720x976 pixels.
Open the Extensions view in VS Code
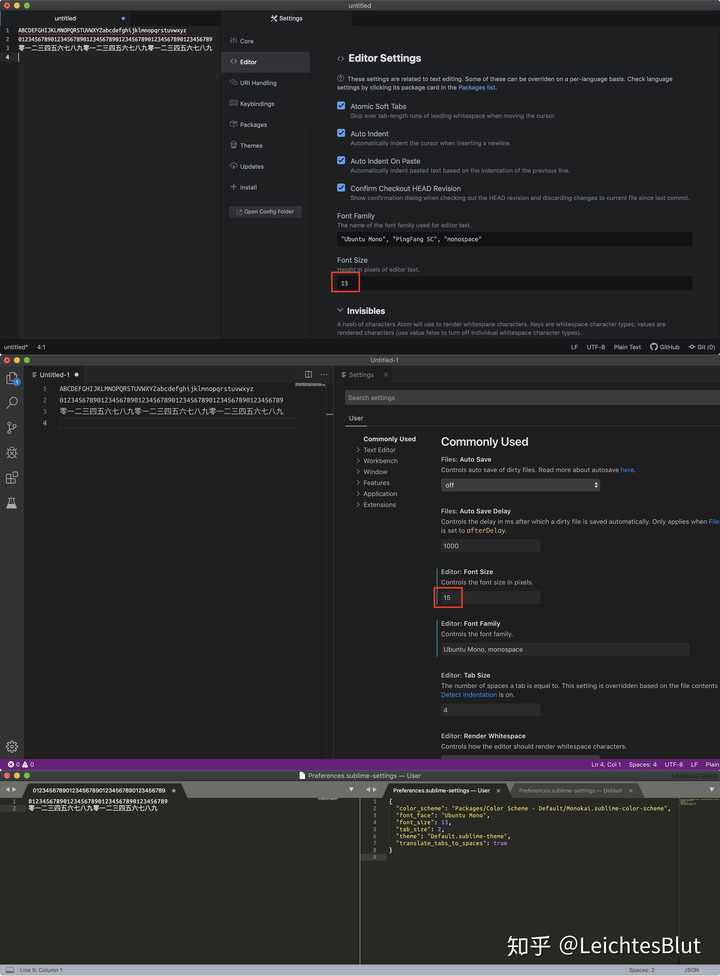(x=12, y=477)
